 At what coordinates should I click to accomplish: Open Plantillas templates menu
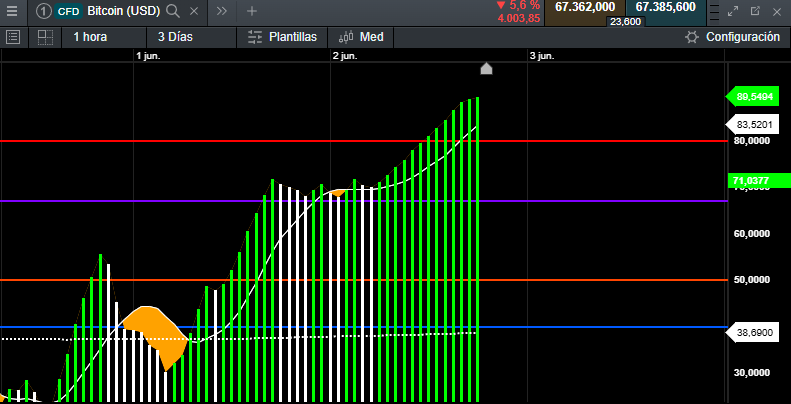[282, 37]
